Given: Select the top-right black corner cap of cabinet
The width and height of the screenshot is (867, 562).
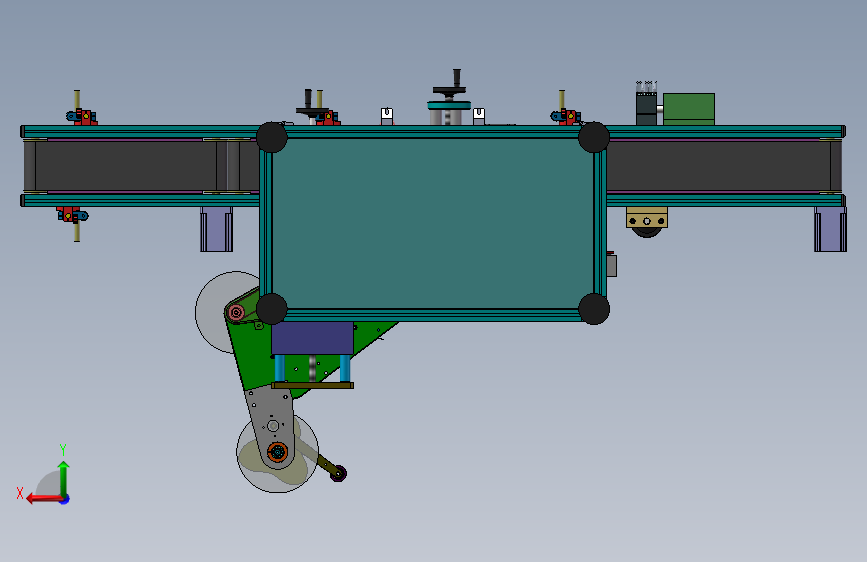Looking at the screenshot, I should [x=594, y=137].
